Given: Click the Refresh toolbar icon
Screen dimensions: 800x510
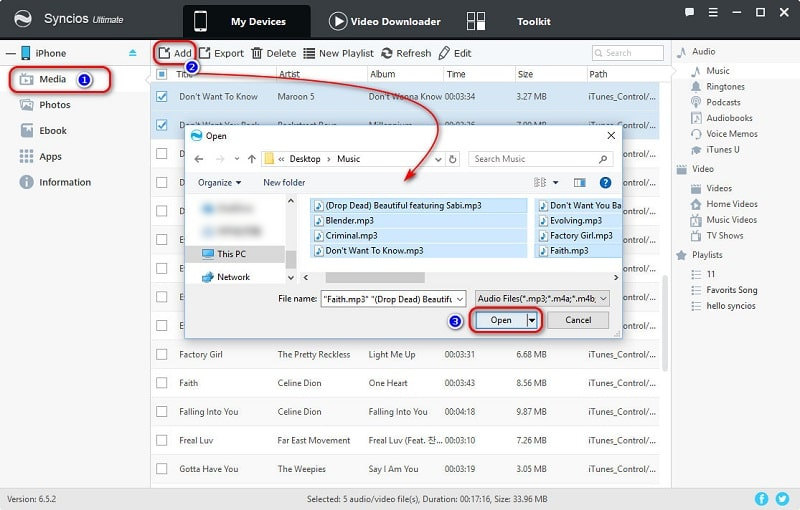Looking at the screenshot, I should [387, 53].
